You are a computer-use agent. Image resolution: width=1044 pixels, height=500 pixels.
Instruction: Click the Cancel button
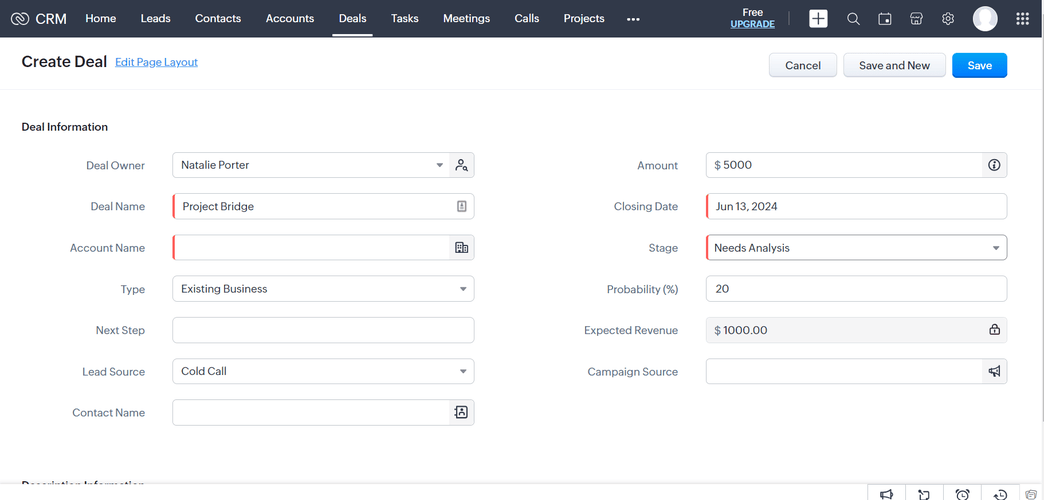click(803, 65)
